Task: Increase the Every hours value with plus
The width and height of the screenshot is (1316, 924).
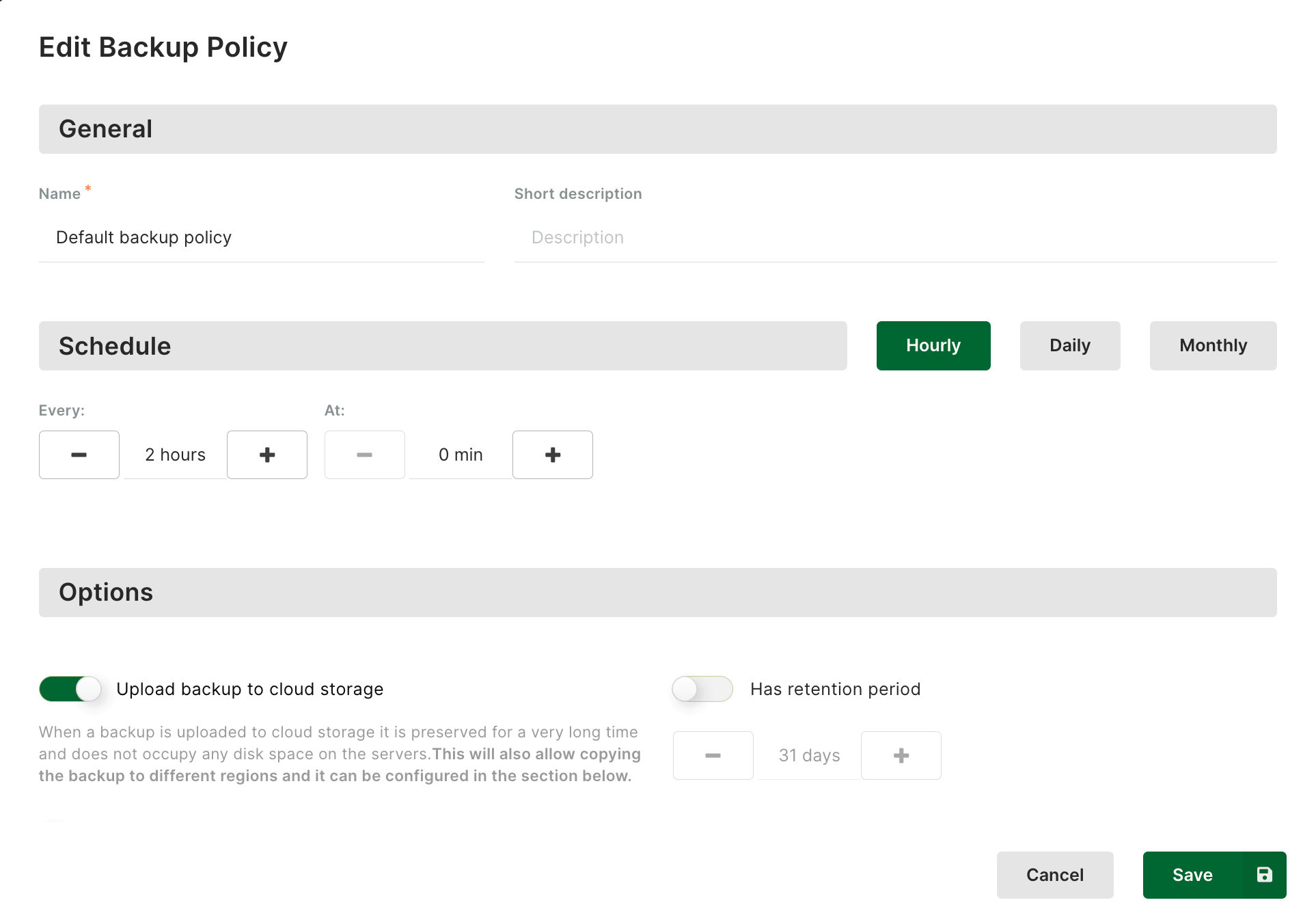Action: click(x=267, y=454)
